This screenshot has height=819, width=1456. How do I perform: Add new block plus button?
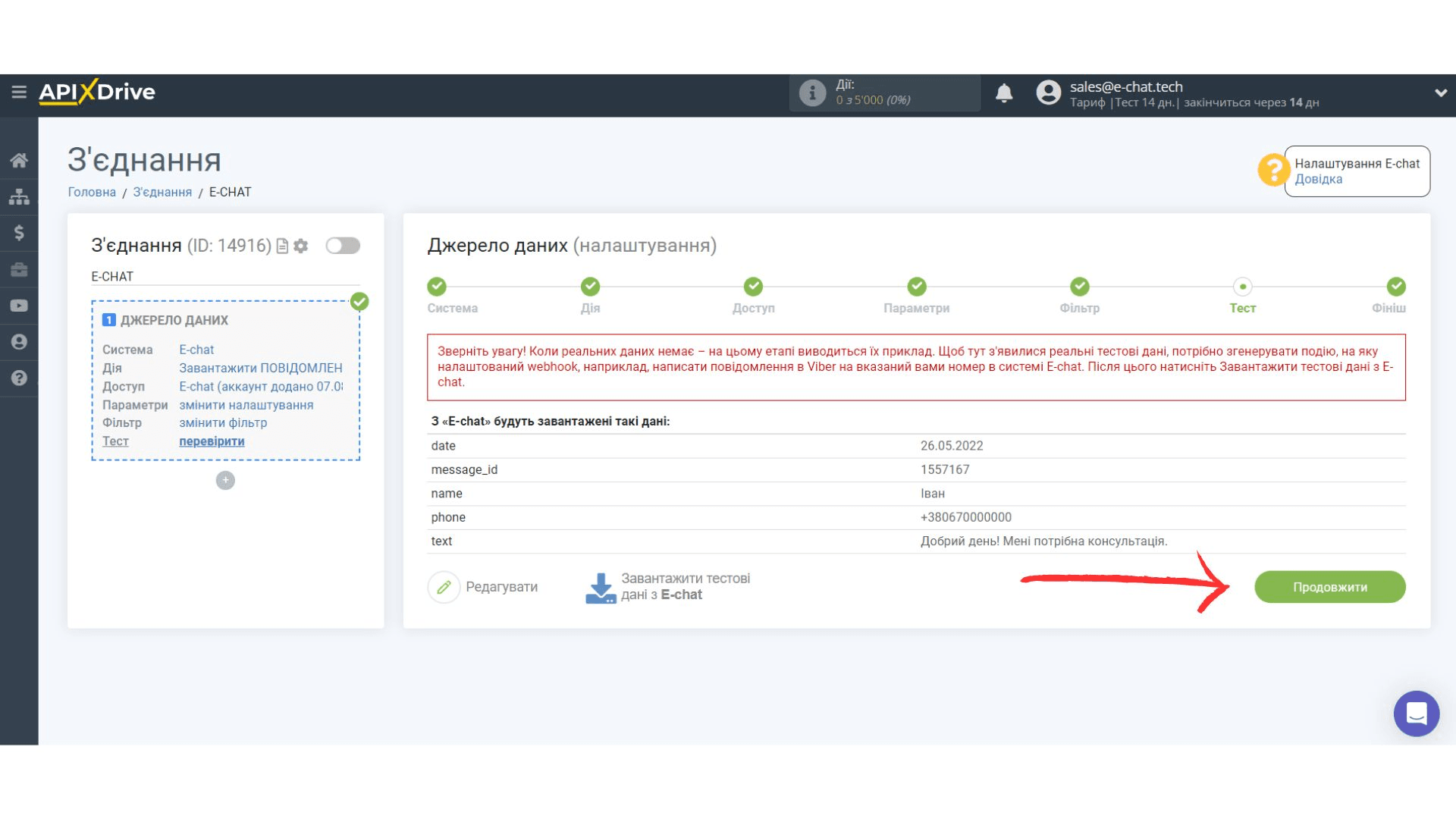point(225,480)
